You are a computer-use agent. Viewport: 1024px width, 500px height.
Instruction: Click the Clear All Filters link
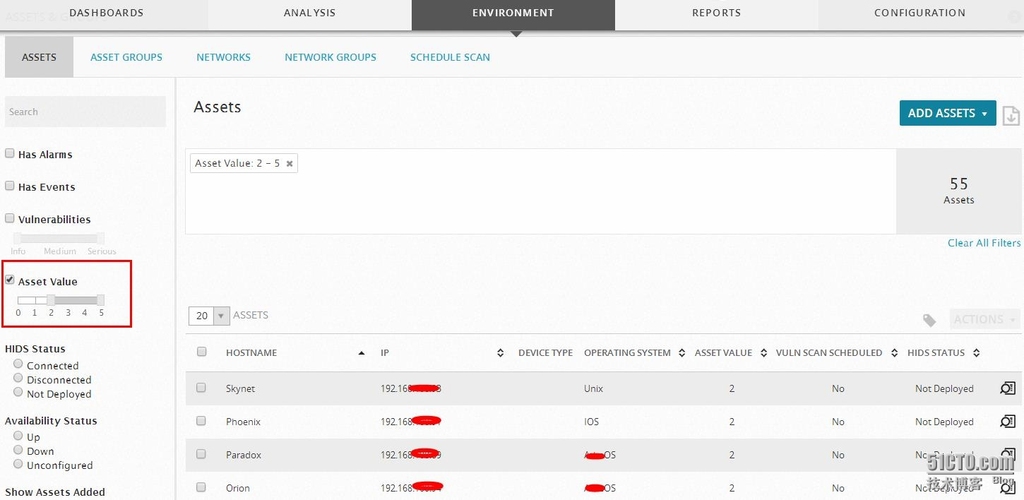(x=984, y=243)
